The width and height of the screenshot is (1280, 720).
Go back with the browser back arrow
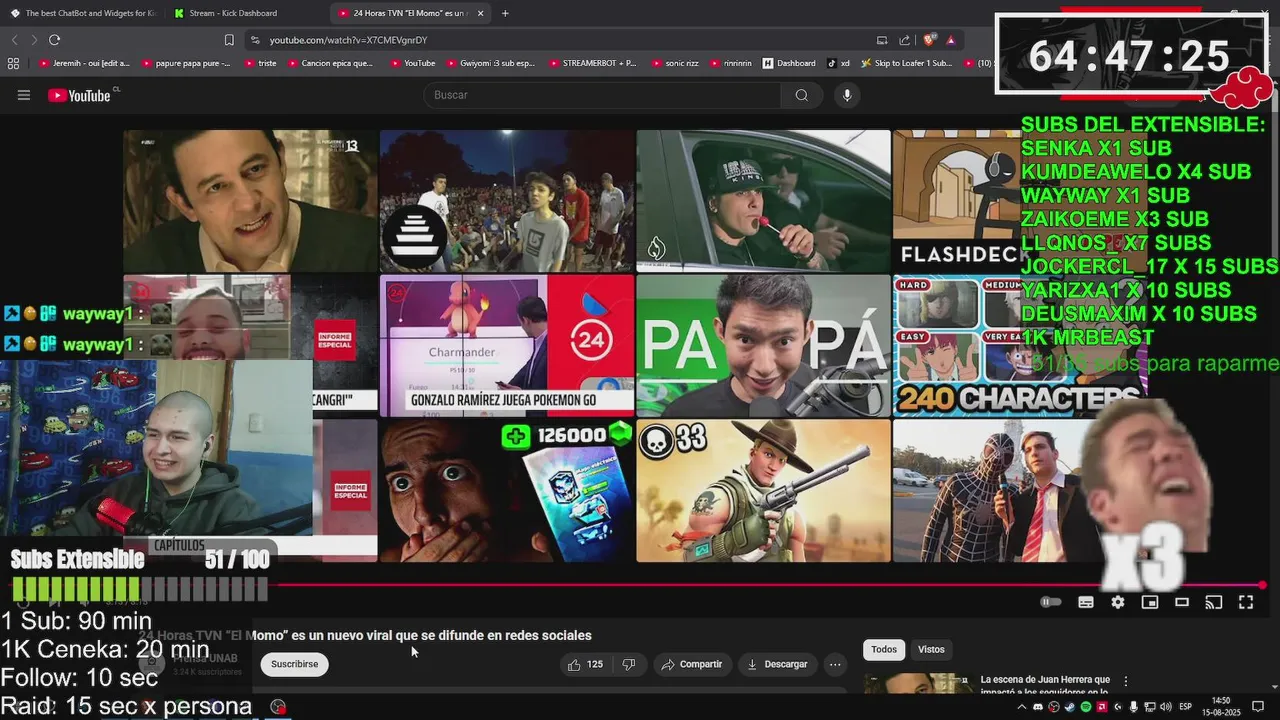[x=14, y=40]
